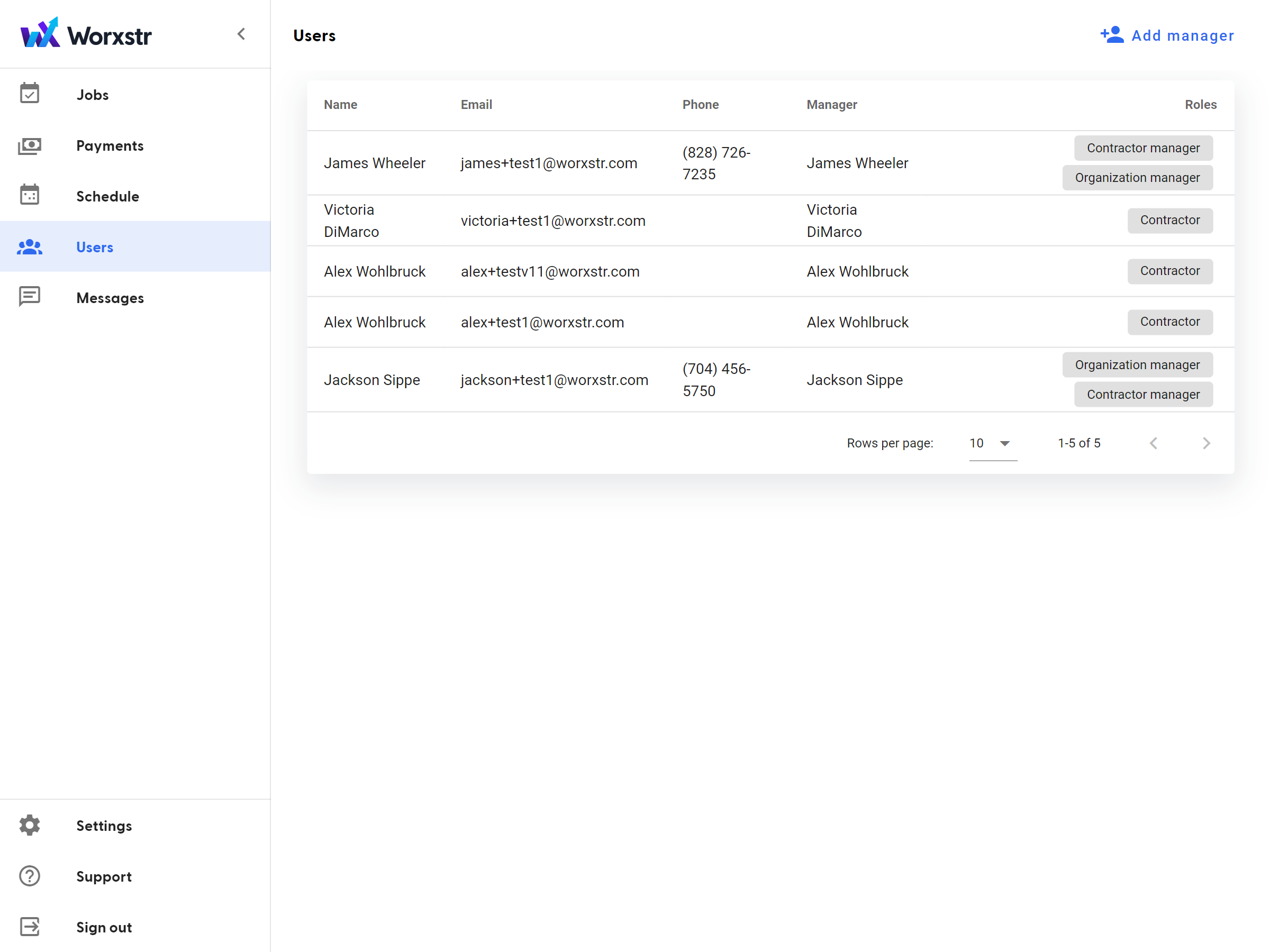Click the Support question mark icon
Viewport: 1270px width, 952px height.
point(29,876)
